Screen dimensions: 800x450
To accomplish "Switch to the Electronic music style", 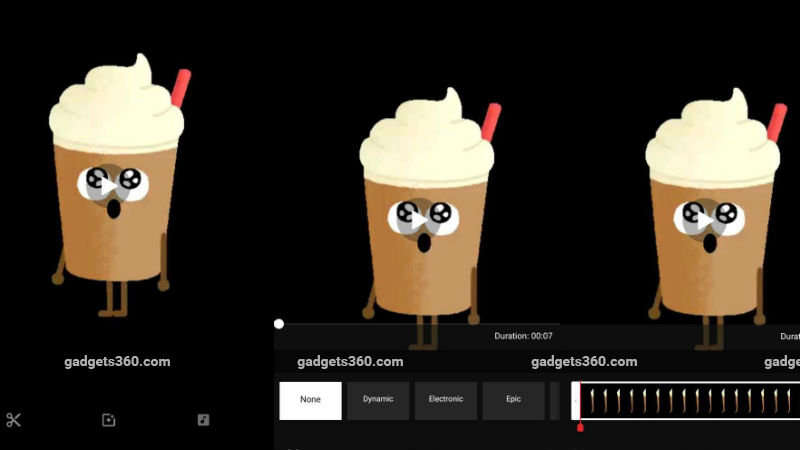I will pyautogui.click(x=446, y=400).
